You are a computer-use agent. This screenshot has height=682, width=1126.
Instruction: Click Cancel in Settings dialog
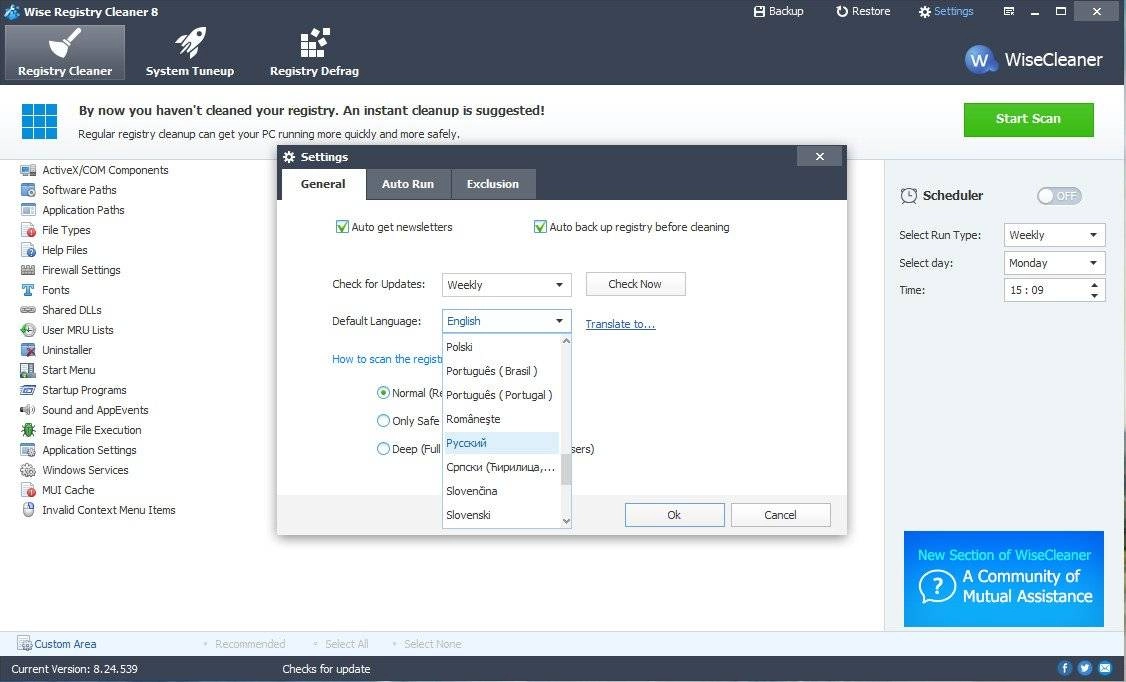(781, 515)
